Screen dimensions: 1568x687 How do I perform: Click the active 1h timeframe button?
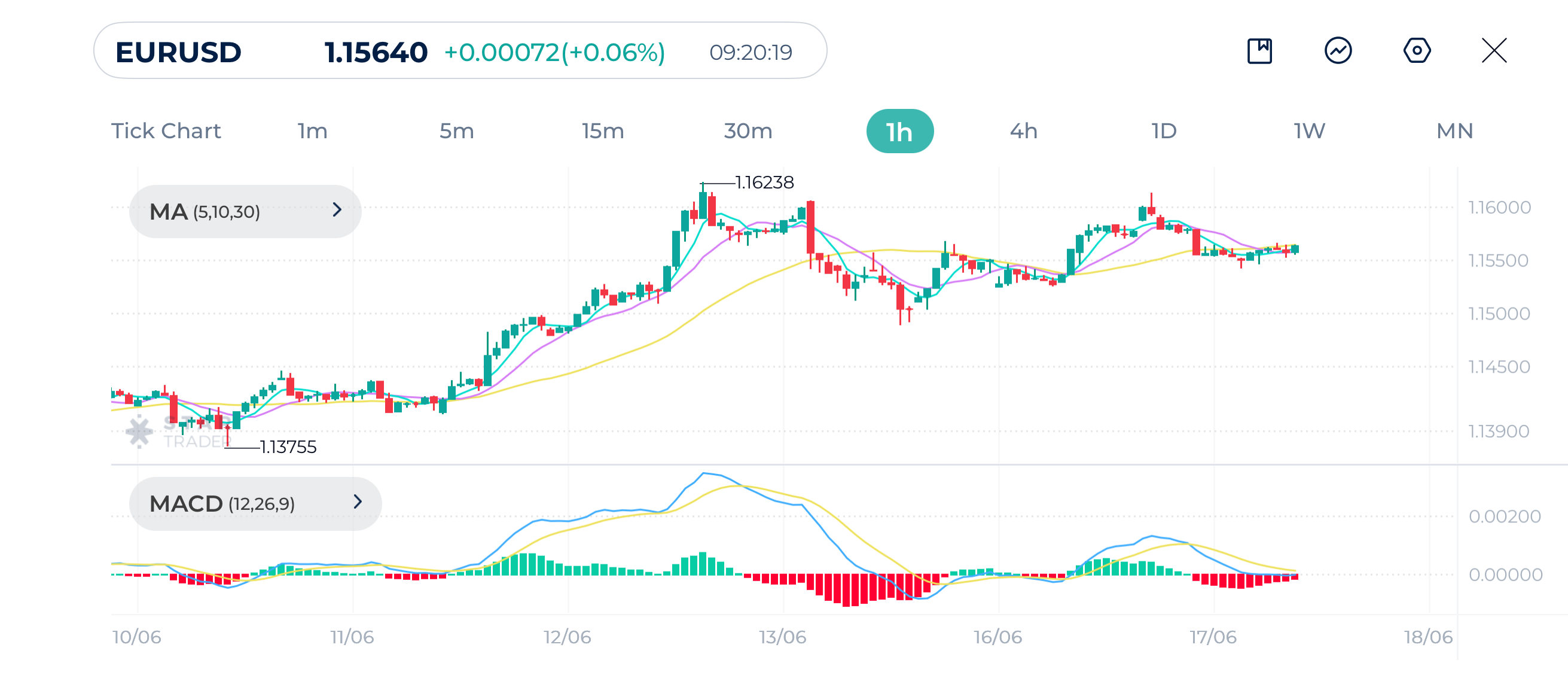tap(899, 132)
